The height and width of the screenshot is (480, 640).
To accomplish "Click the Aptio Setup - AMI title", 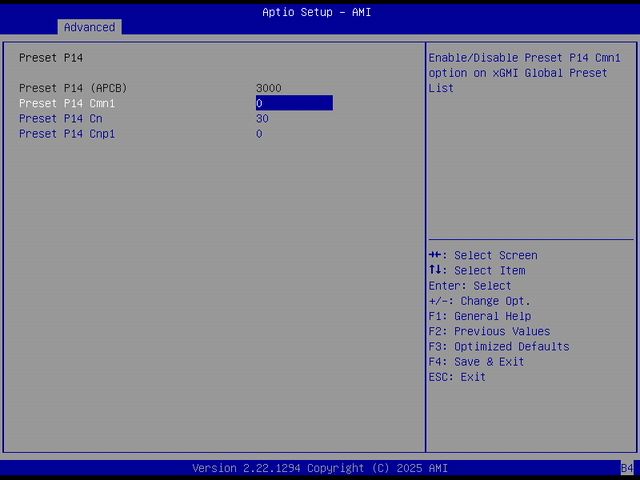I will (x=317, y=12).
